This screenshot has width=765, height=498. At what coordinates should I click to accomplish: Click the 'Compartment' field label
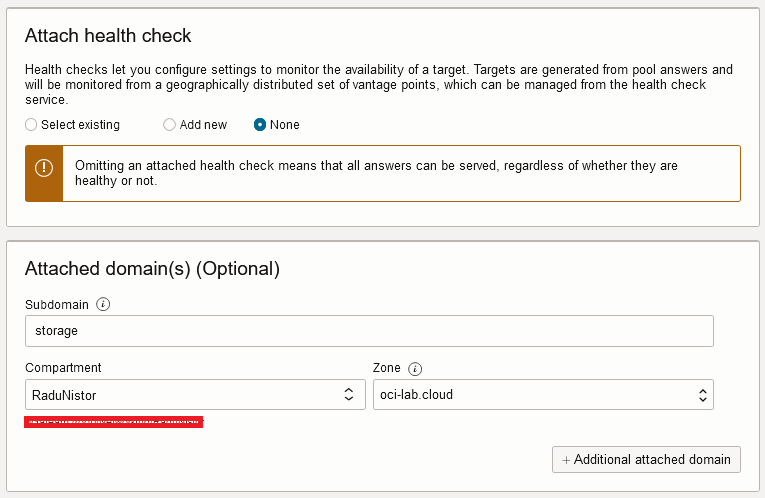point(63,368)
